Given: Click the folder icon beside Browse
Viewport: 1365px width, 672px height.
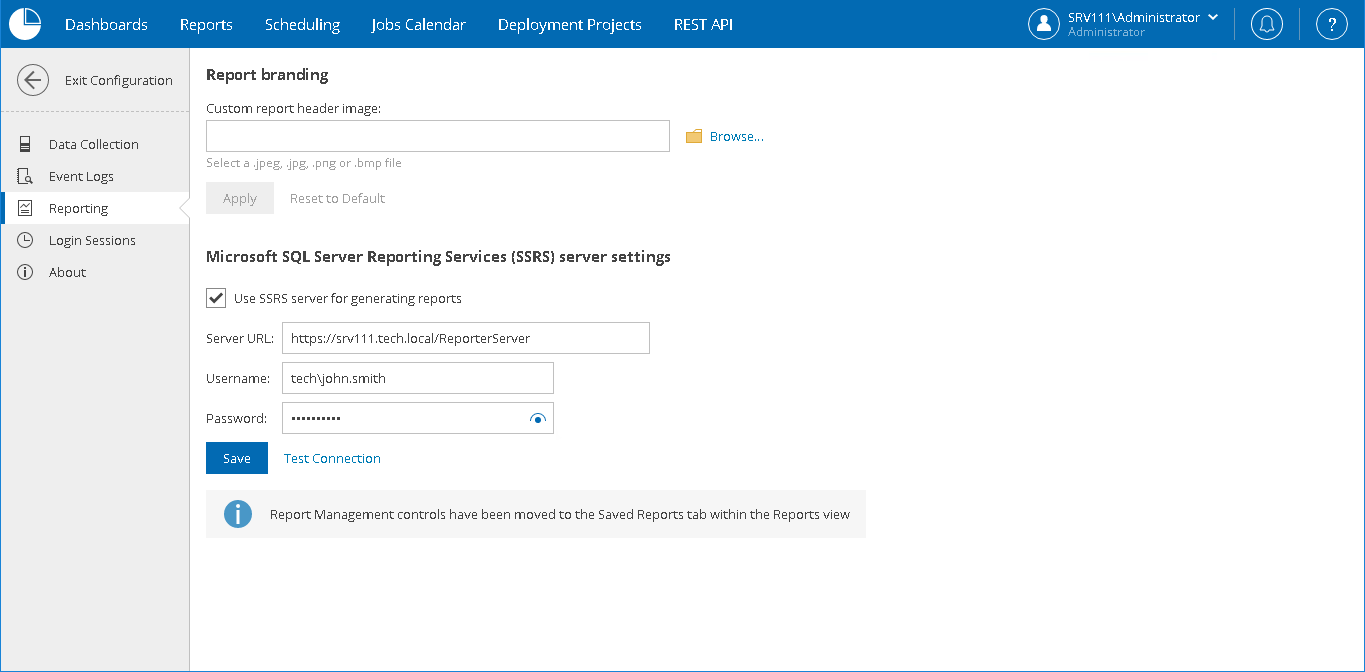Looking at the screenshot, I should [694, 135].
